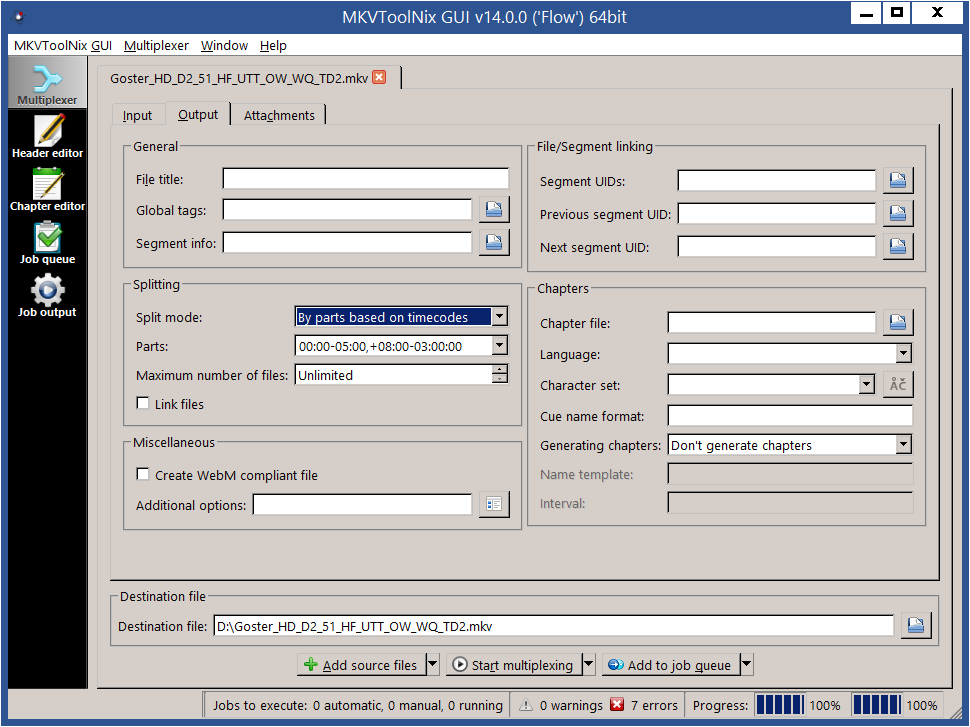Open the Help menu
The height and width of the screenshot is (727, 970).
tap(273, 45)
